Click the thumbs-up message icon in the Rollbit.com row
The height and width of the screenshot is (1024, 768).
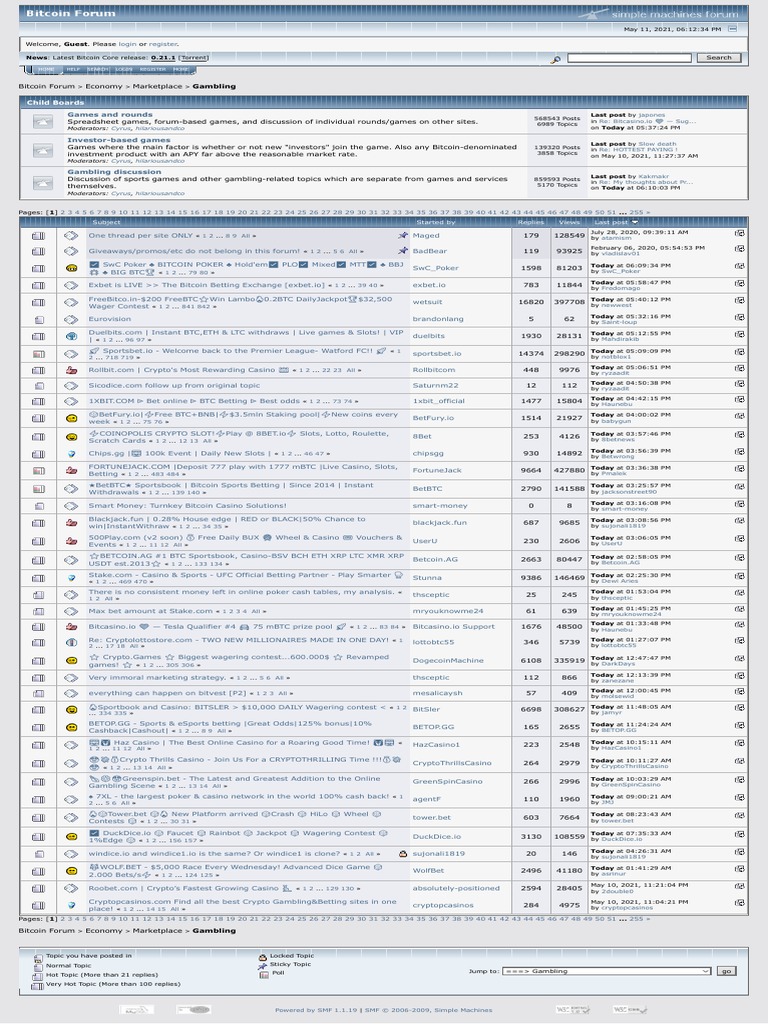(71, 370)
